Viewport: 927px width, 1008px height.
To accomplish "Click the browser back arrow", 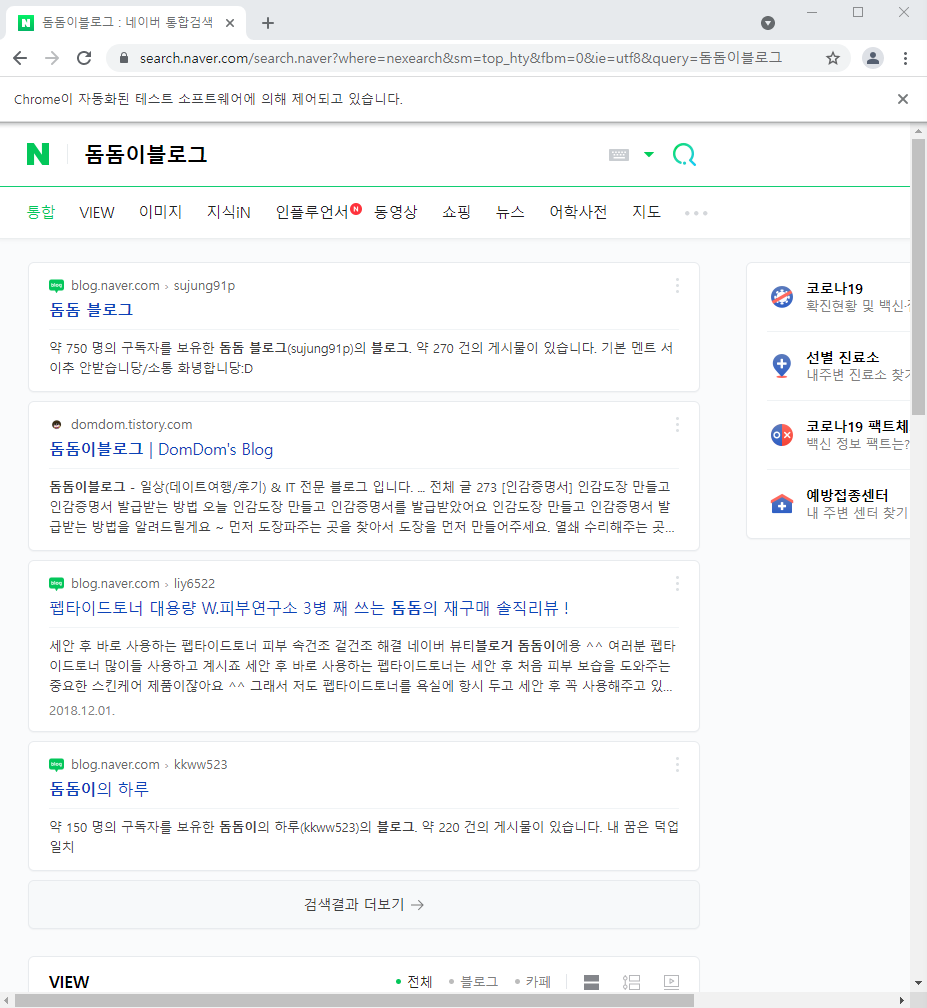I will pos(21,58).
